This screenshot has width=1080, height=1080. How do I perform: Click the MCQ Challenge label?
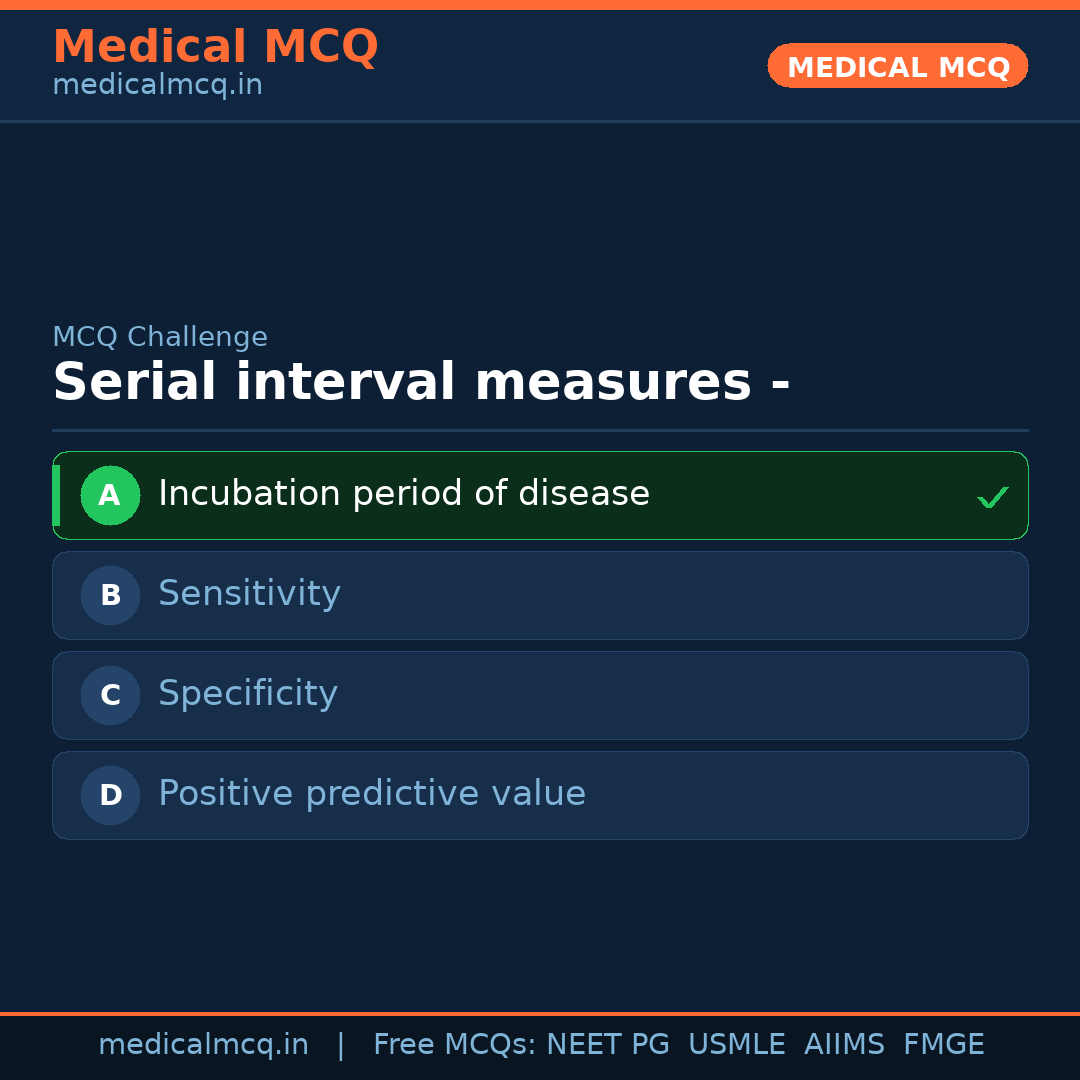pos(160,337)
